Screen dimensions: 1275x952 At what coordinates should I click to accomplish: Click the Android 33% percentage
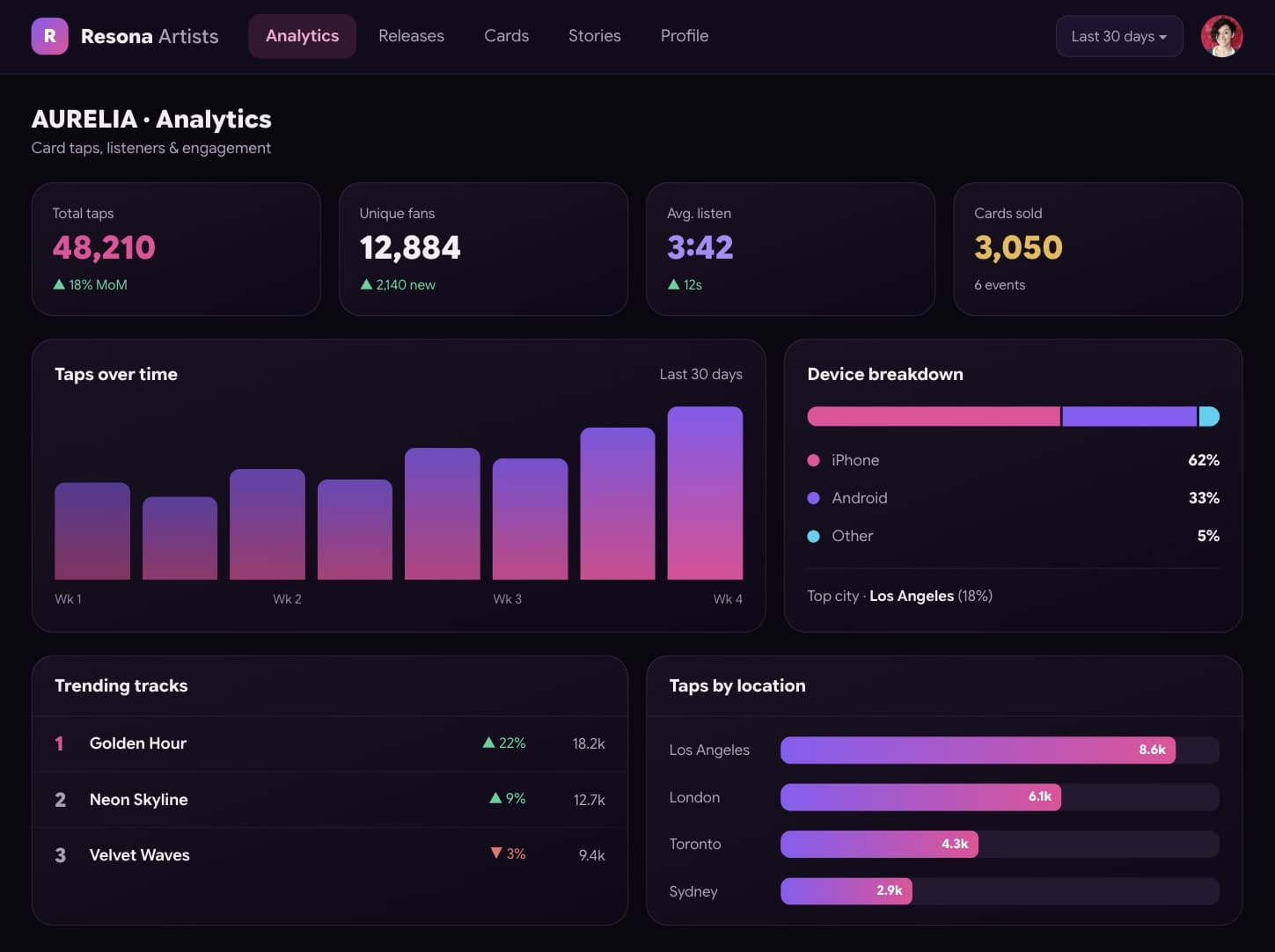click(x=1204, y=498)
